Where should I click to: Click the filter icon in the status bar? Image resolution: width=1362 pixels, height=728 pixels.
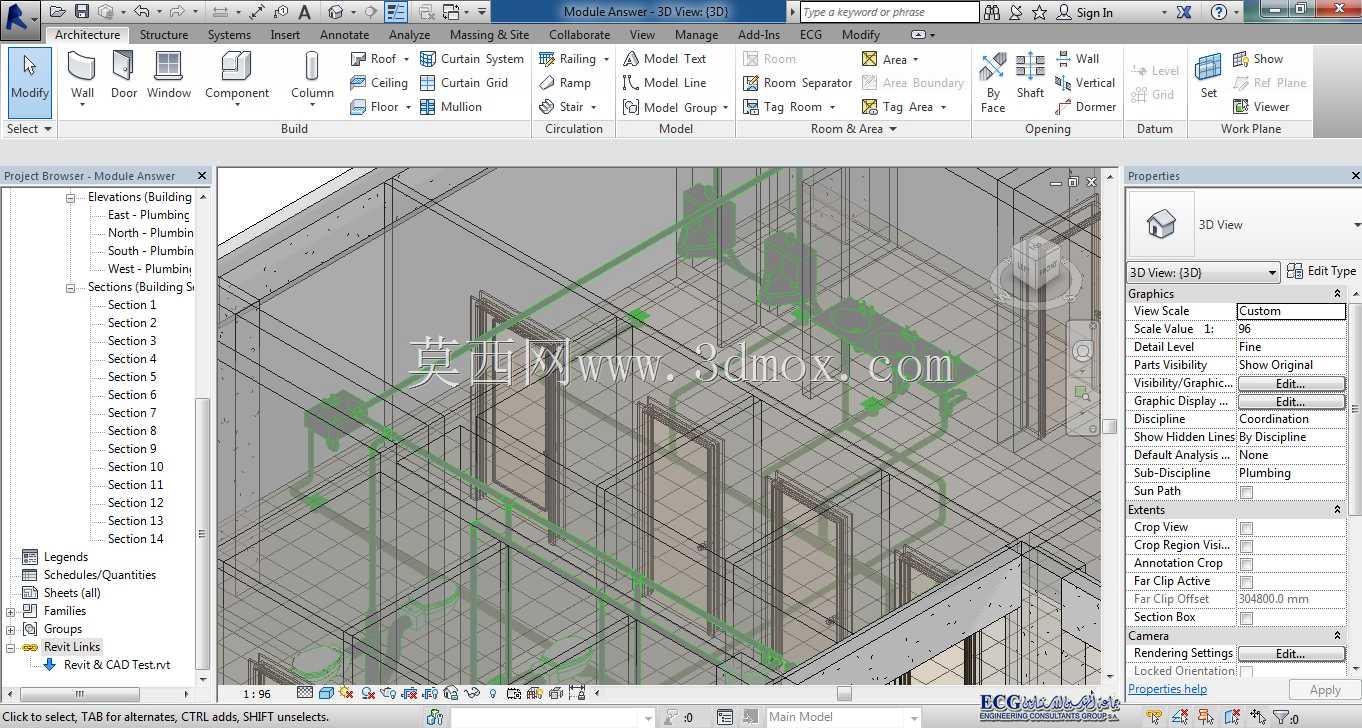pyautogui.click(x=1280, y=717)
